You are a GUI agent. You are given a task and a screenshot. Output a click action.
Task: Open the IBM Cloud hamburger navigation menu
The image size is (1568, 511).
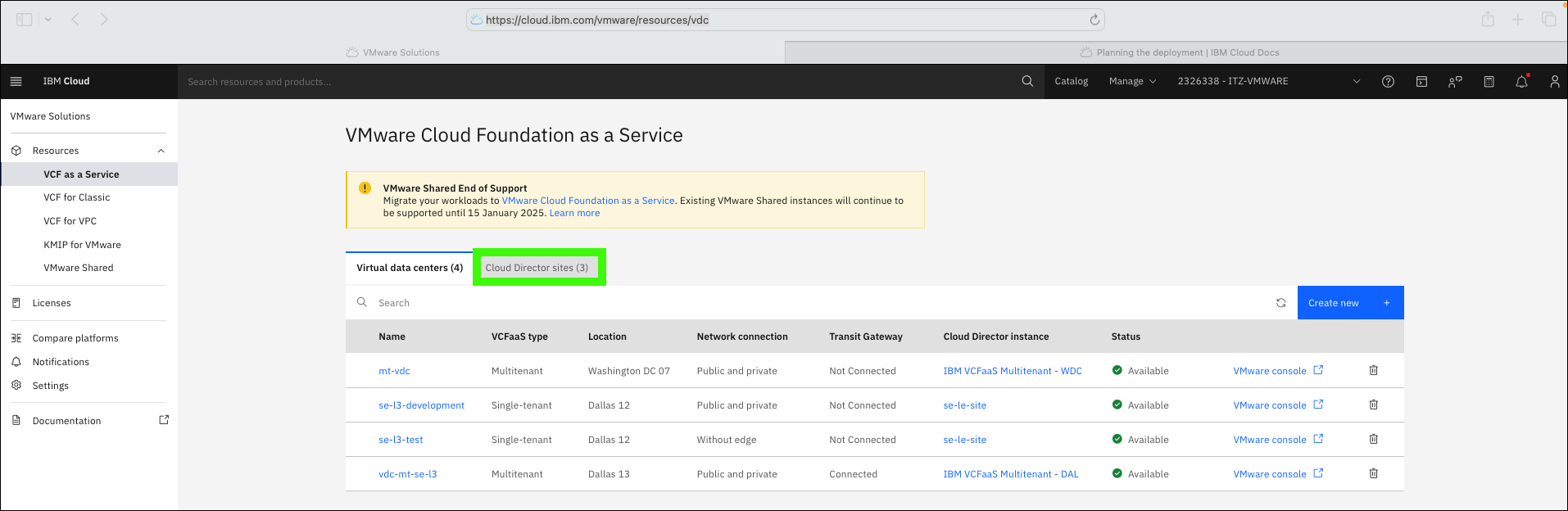point(16,81)
